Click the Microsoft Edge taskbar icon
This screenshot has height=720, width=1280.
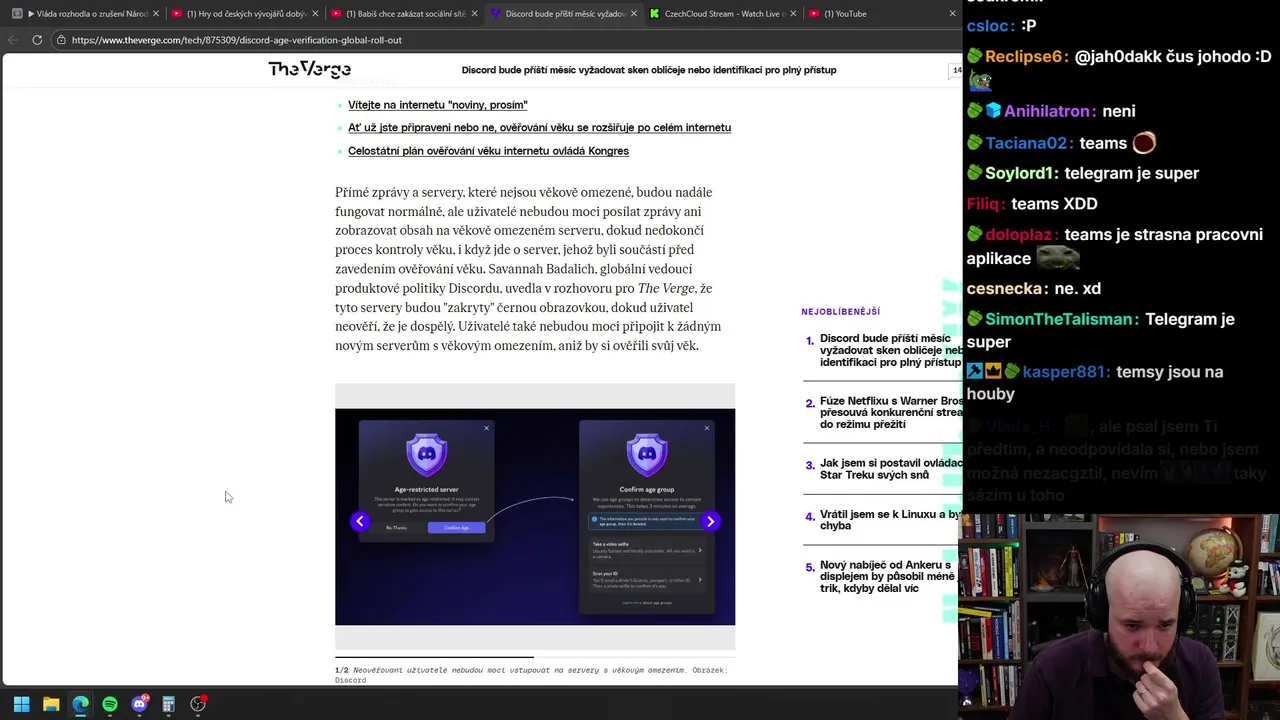click(x=80, y=704)
